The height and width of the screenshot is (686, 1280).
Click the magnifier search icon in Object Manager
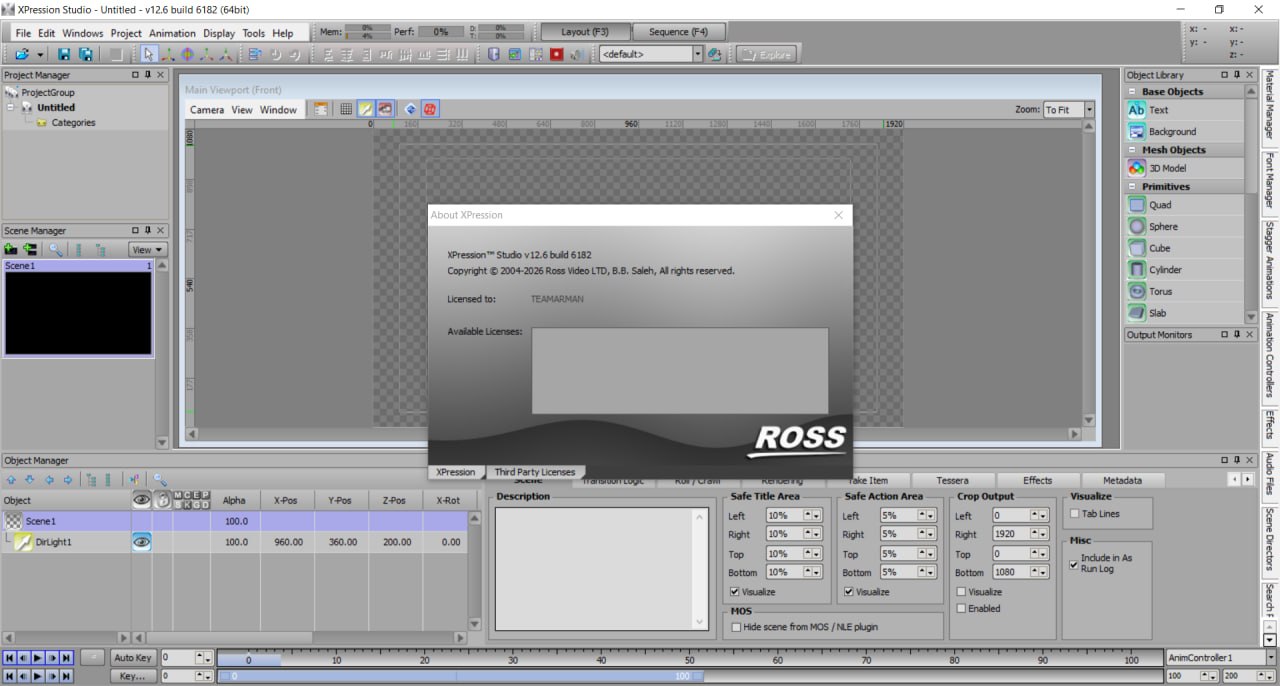(159, 480)
